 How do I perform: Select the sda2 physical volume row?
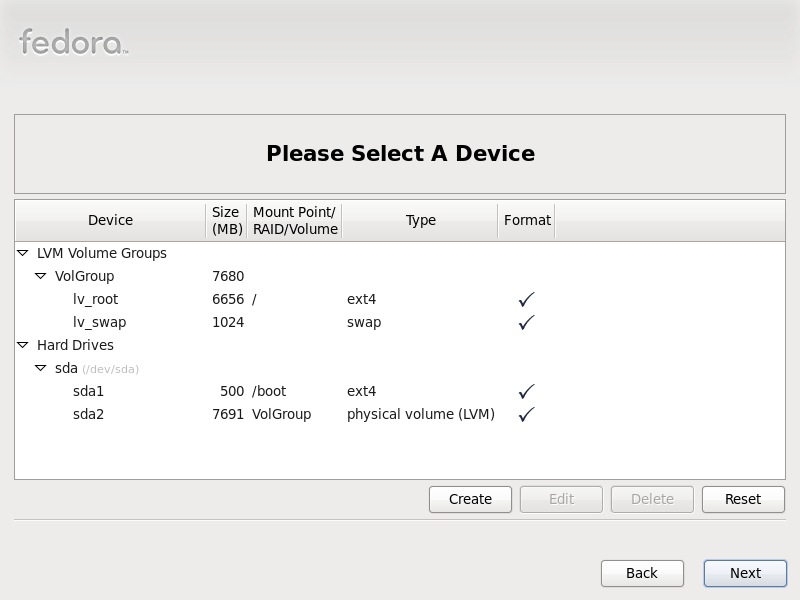400,414
